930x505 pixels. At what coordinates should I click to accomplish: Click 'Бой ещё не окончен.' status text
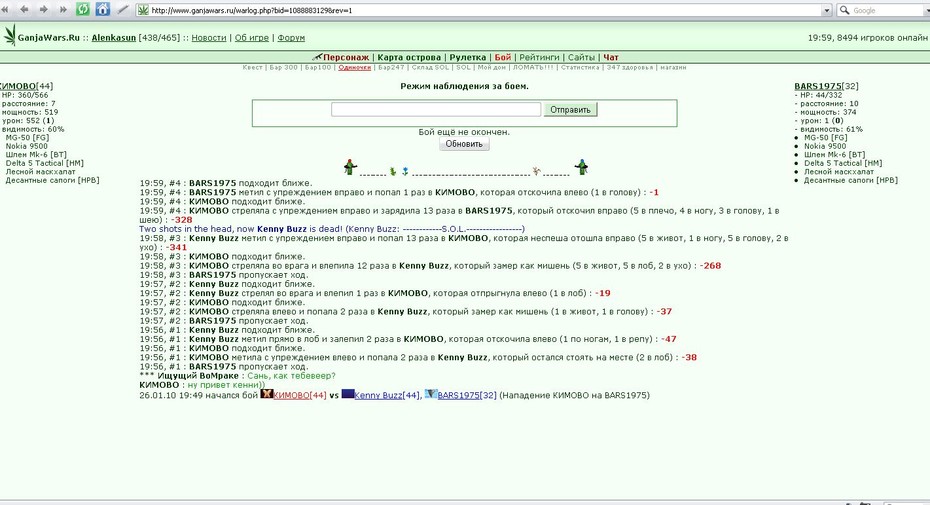pyautogui.click(x=464, y=132)
